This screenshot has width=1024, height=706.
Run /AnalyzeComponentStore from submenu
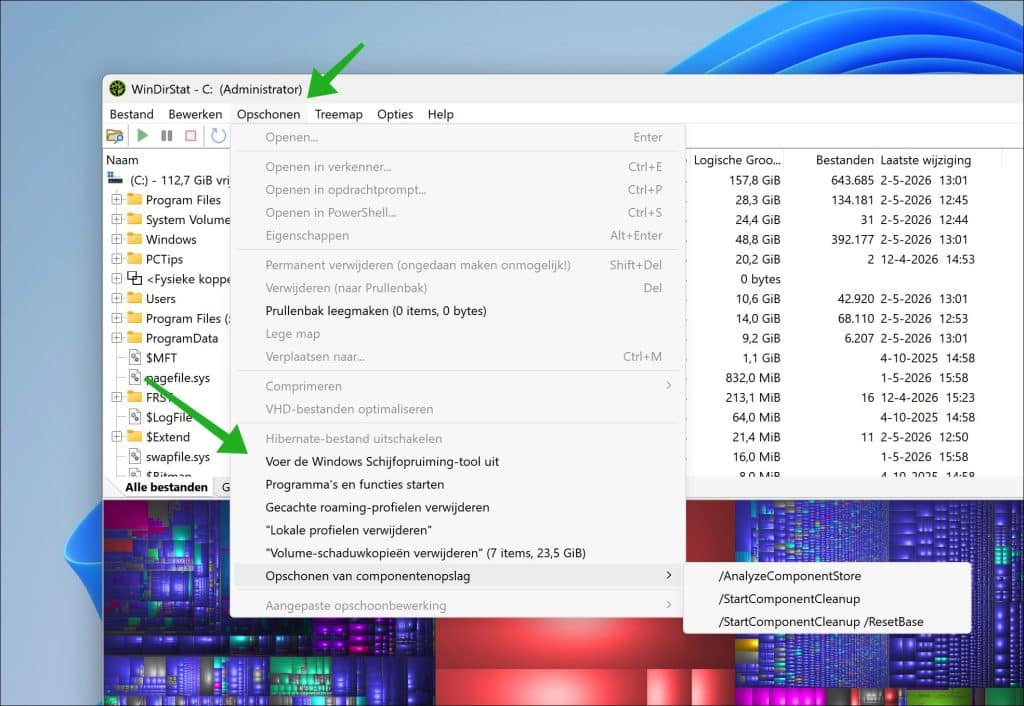827,576
